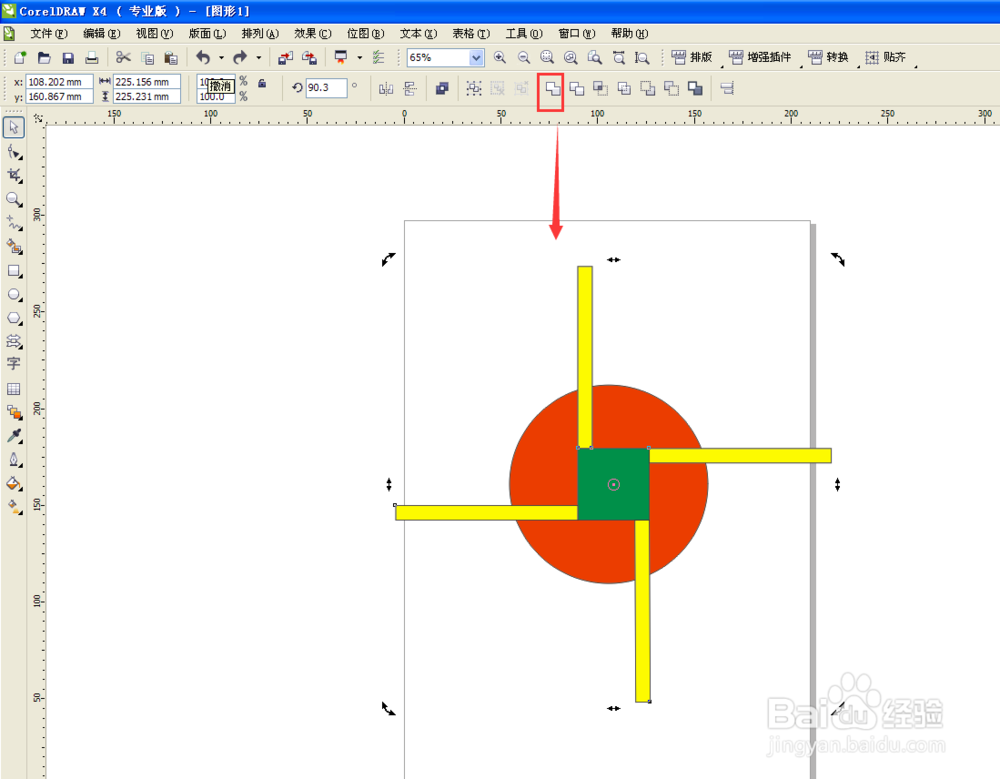Open Align and distribute icon
Image resolution: width=1000 pixels, height=779 pixels.
[727, 89]
